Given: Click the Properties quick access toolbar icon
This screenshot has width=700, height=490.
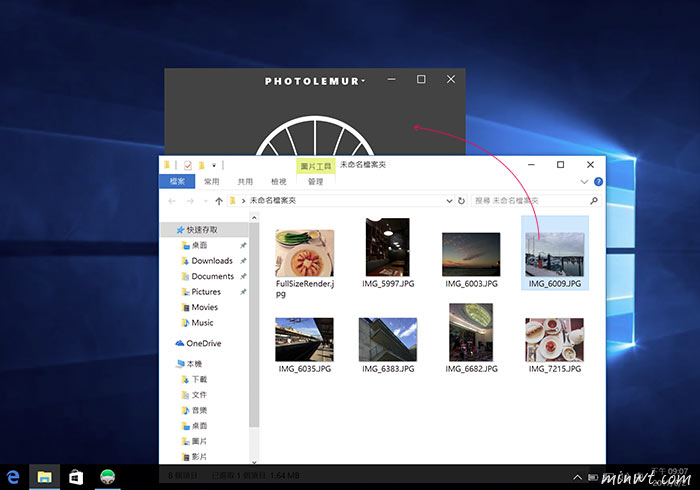Looking at the screenshot, I should point(188,165).
